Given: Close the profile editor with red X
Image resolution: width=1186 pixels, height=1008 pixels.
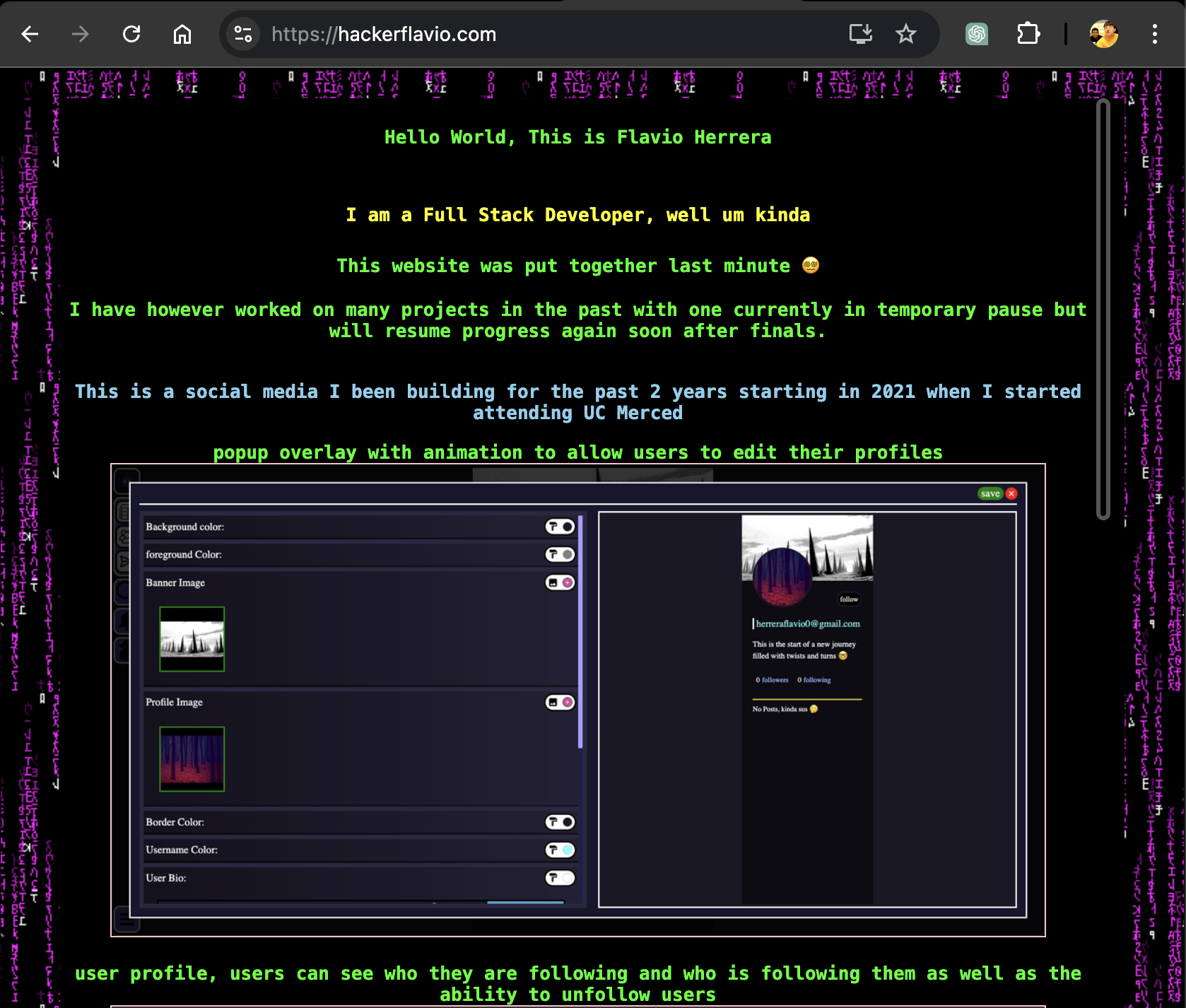Looking at the screenshot, I should coord(1011,493).
